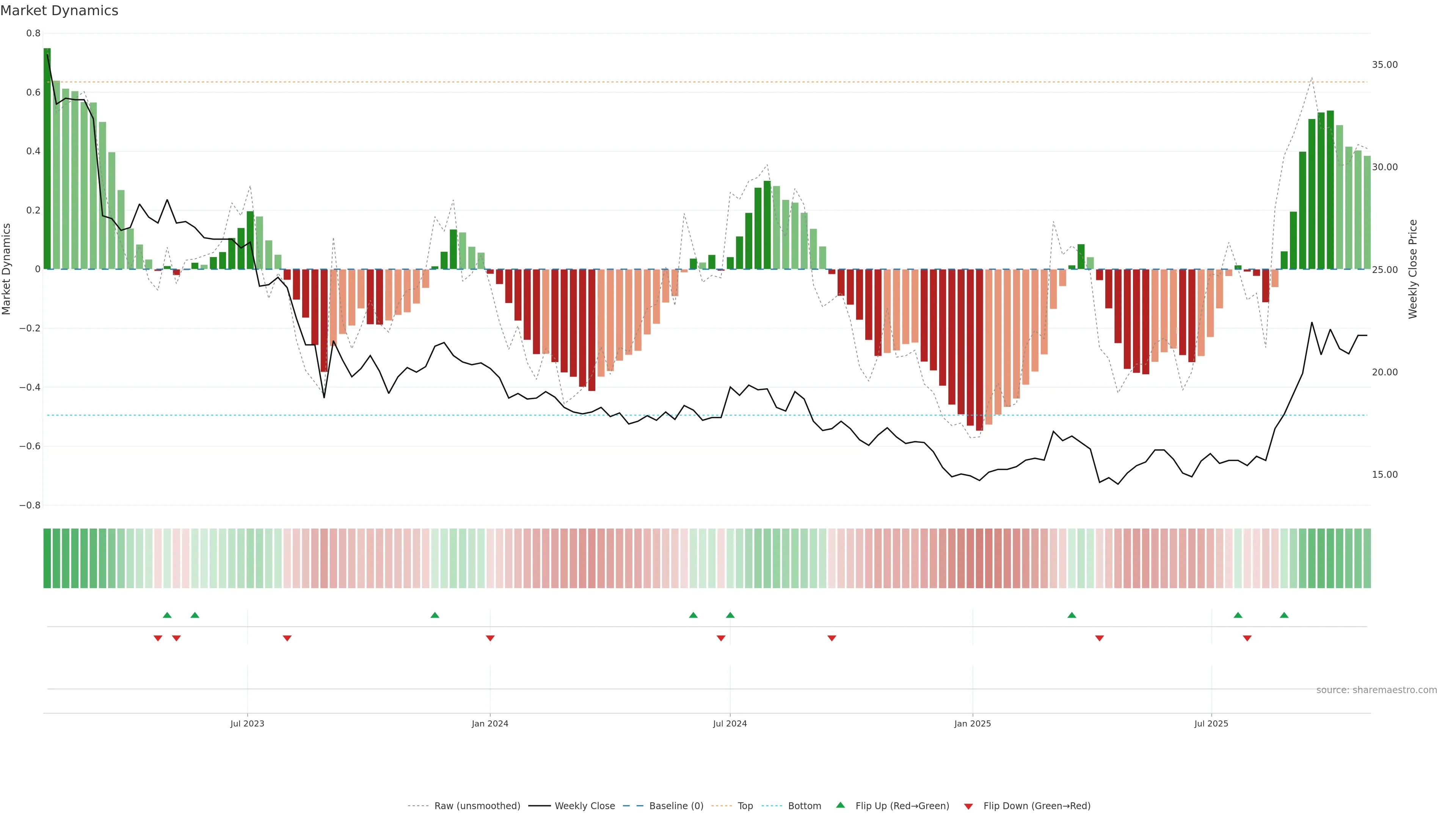The width and height of the screenshot is (1456, 819).
Task: Click red triangle icon in the legend
Action: tap(968, 806)
